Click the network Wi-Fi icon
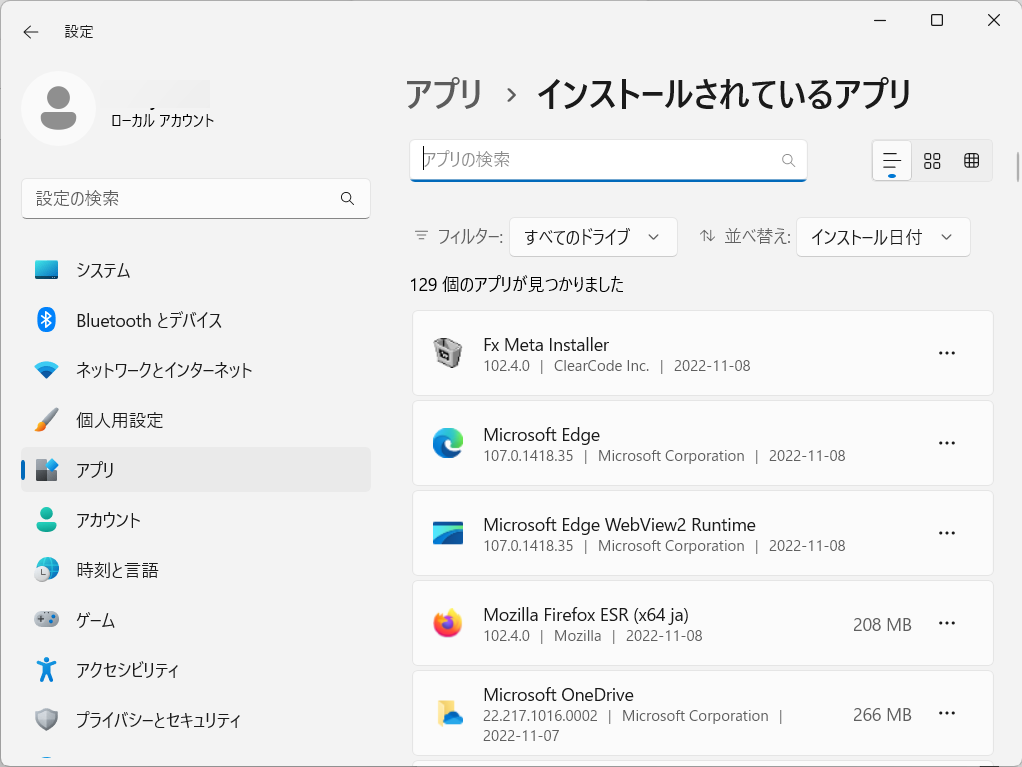The height and width of the screenshot is (767, 1022). pyautogui.click(x=46, y=370)
